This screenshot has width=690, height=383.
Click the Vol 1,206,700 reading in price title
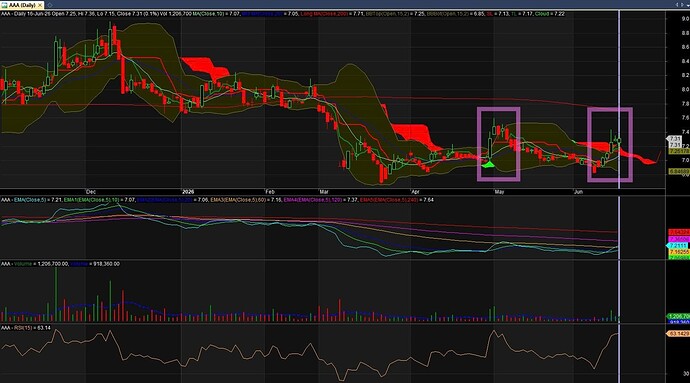(176, 14)
